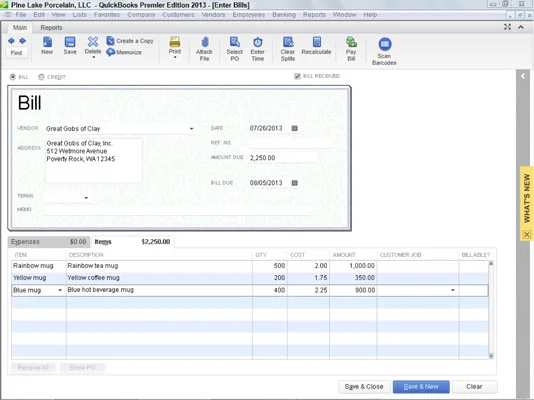
Task: Open the Blue mug item dropdown
Action: [x=60, y=290]
